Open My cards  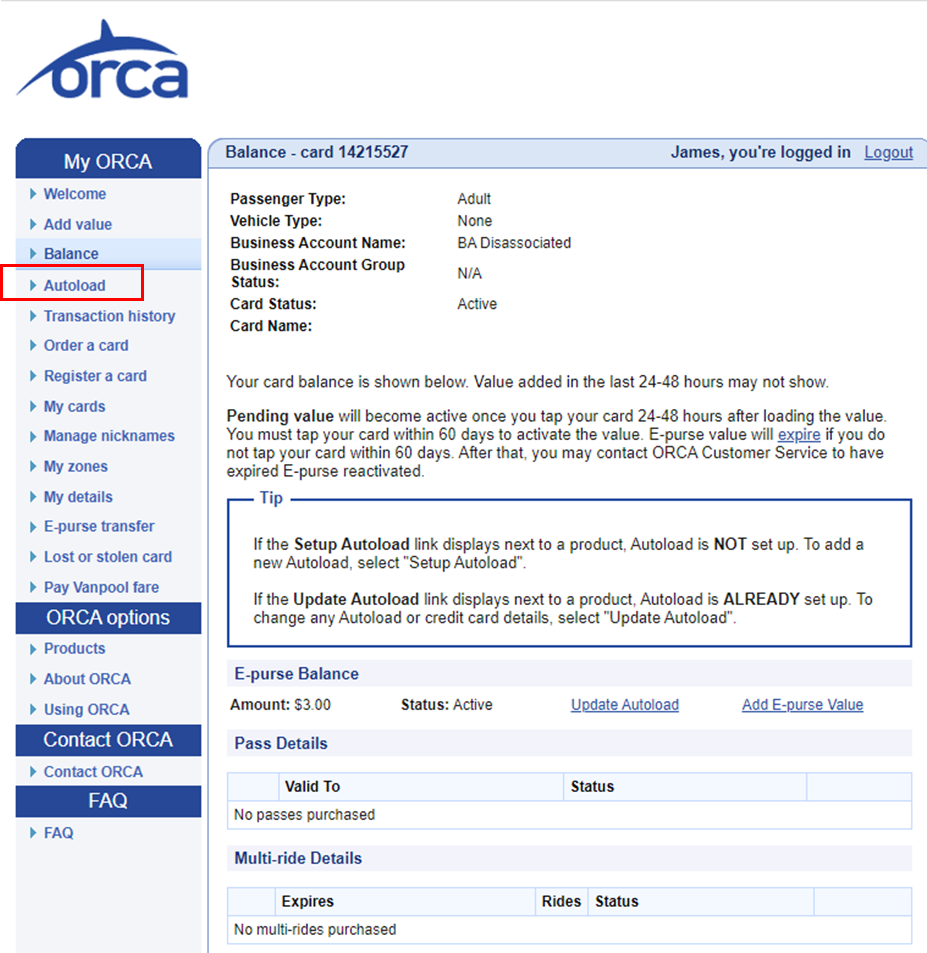pyautogui.click(x=75, y=406)
